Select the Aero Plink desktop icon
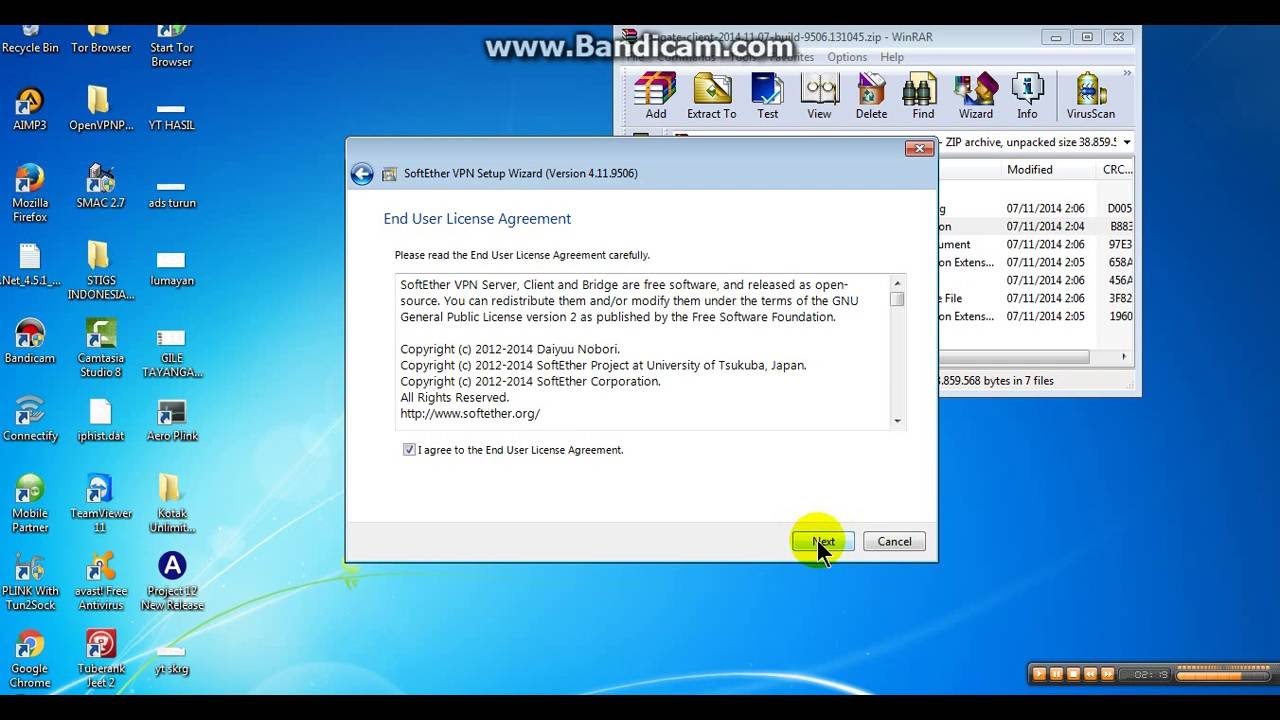This screenshot has width=1280, height=720. pyautogui.click(x=172, y=419)
